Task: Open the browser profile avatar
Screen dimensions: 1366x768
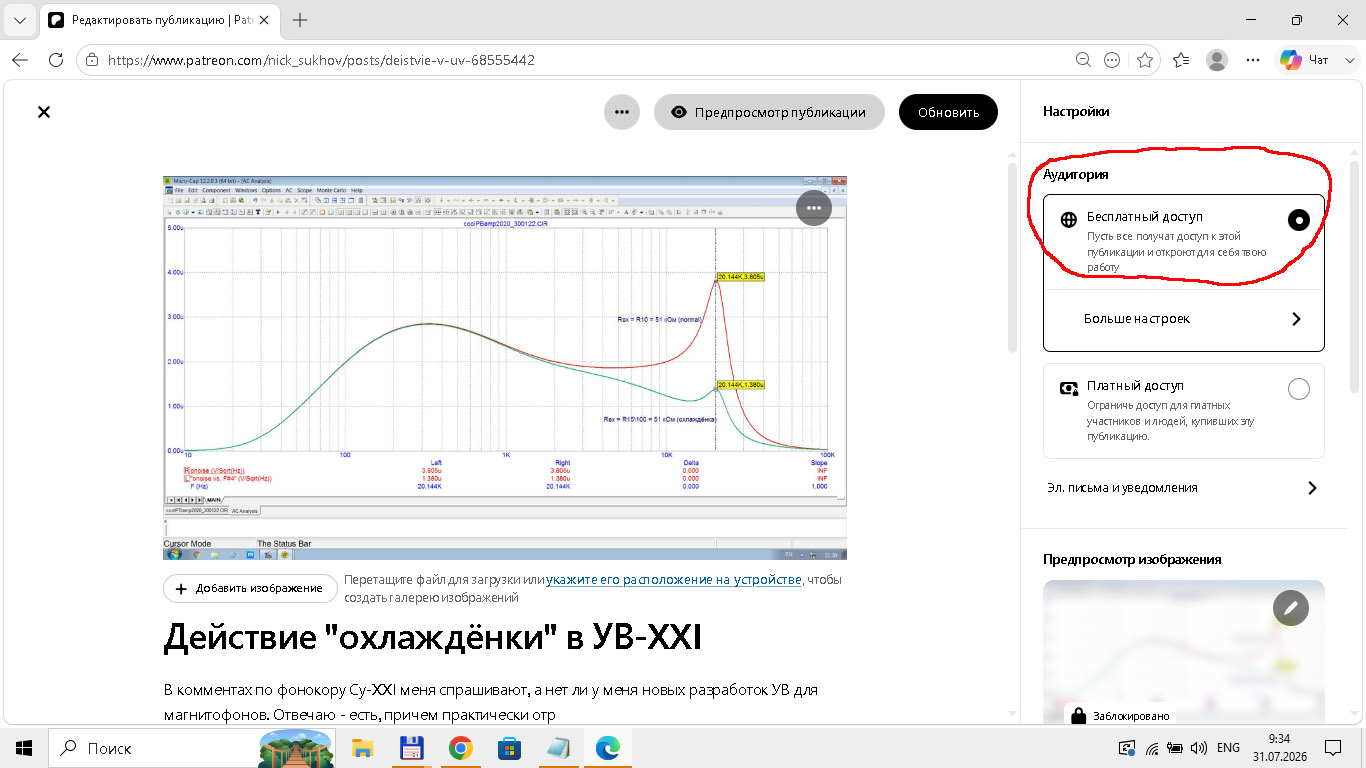Action: pyautogui.click(x=1217, y=60)
